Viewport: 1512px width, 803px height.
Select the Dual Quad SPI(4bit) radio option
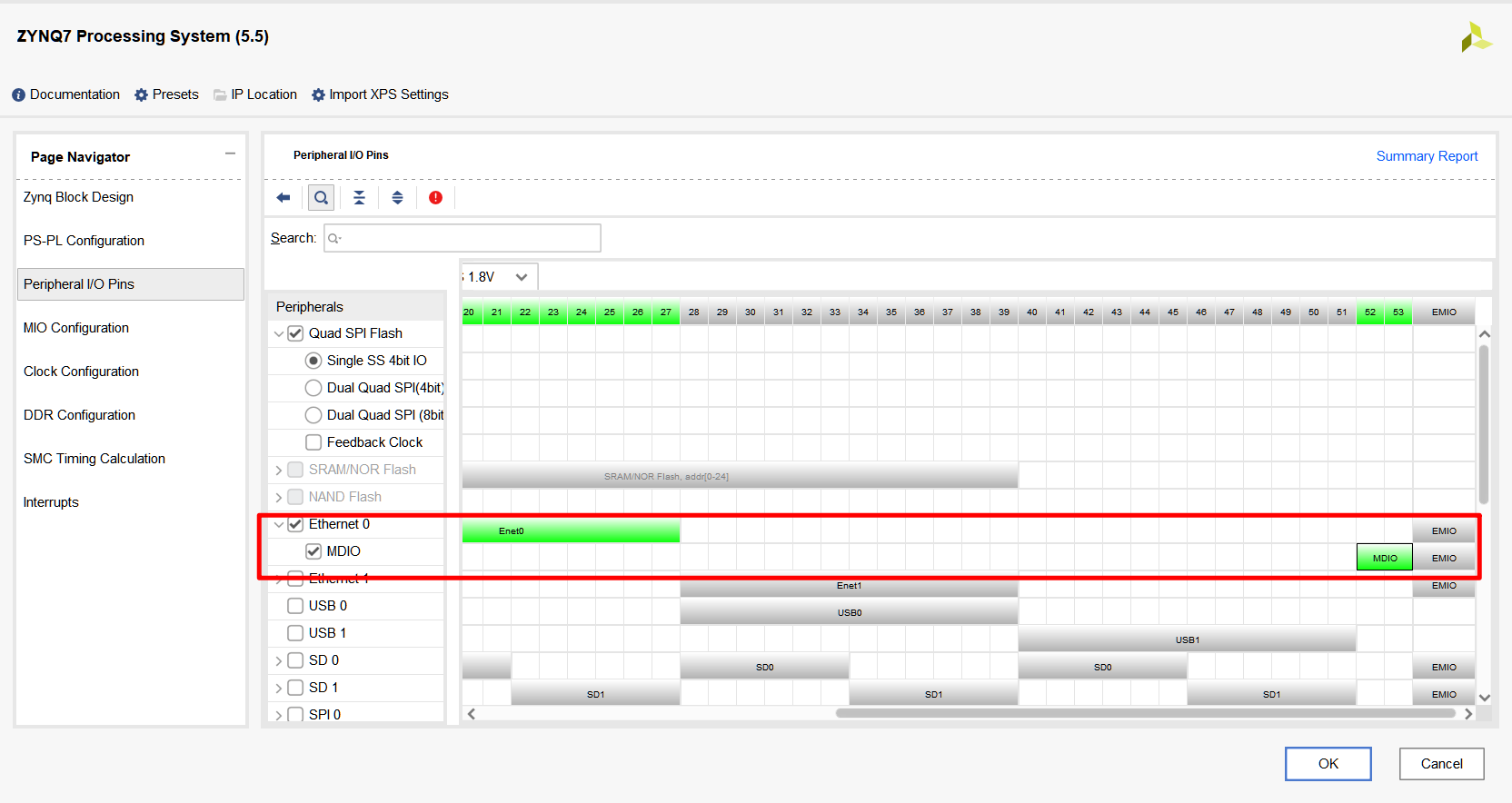[x=313, y=388]
